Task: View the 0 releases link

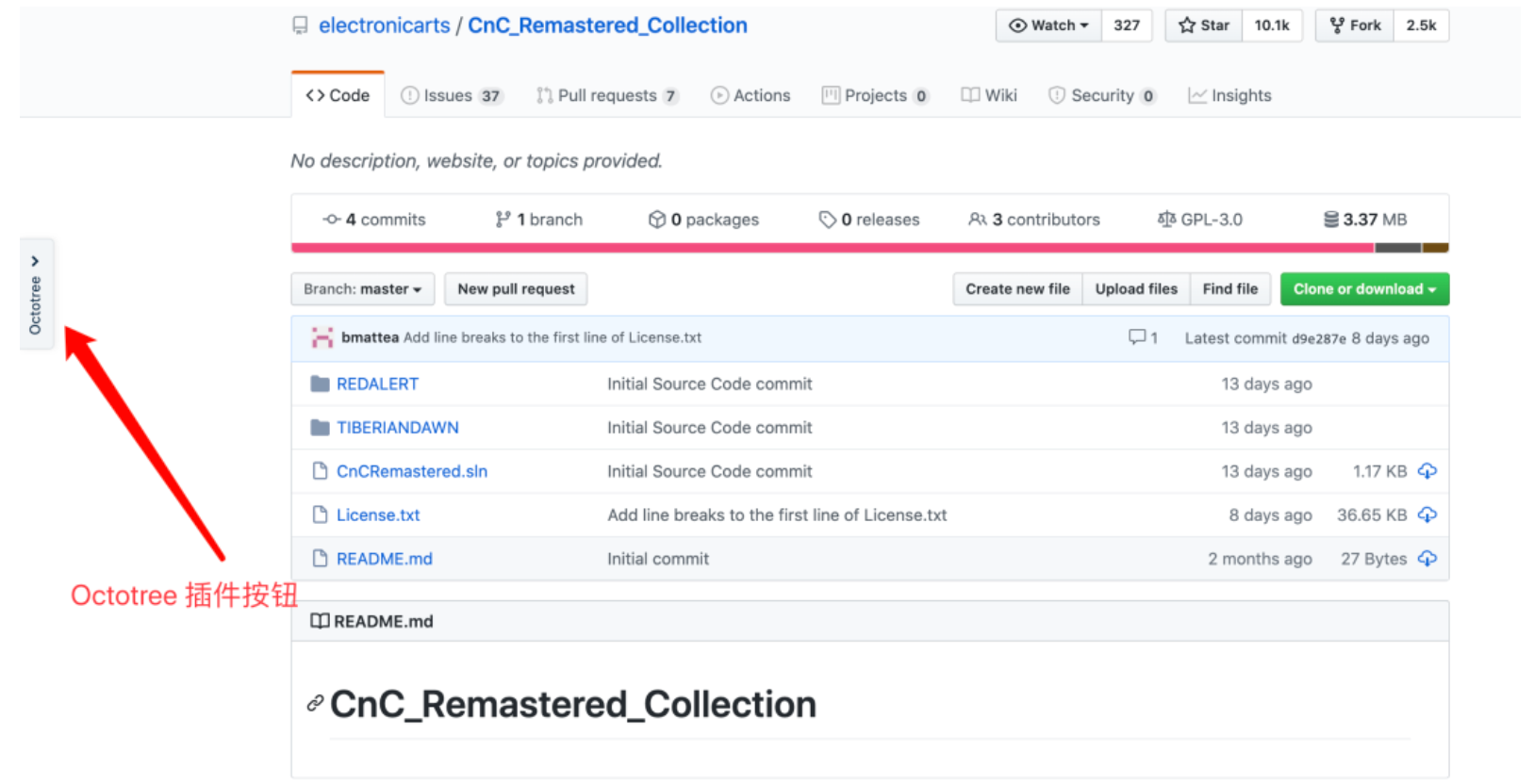Action: click(868, 220)
